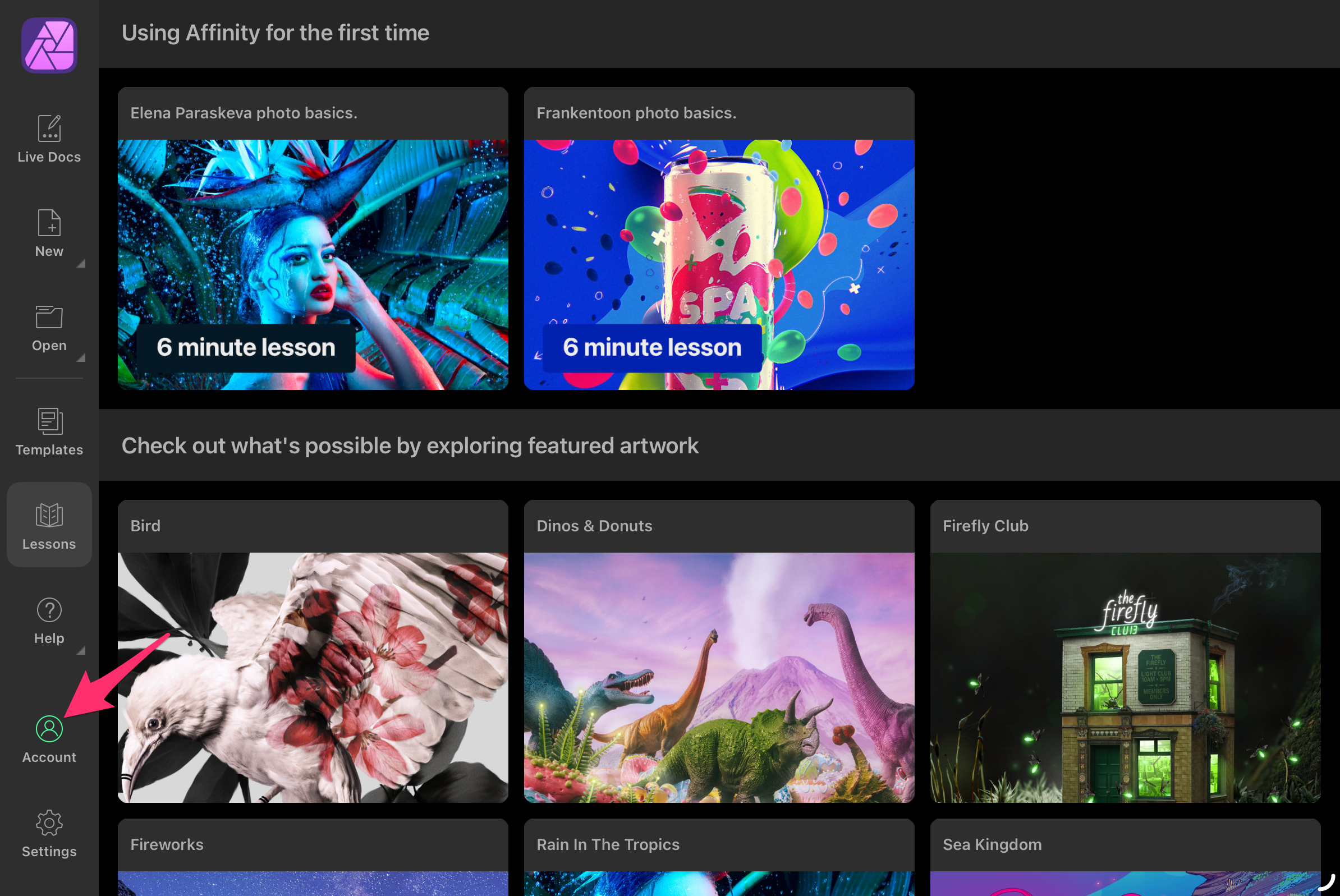Open the Dinos & Donuts artwork
Viewport: 1340px width, 896px height.
point(719,677)
